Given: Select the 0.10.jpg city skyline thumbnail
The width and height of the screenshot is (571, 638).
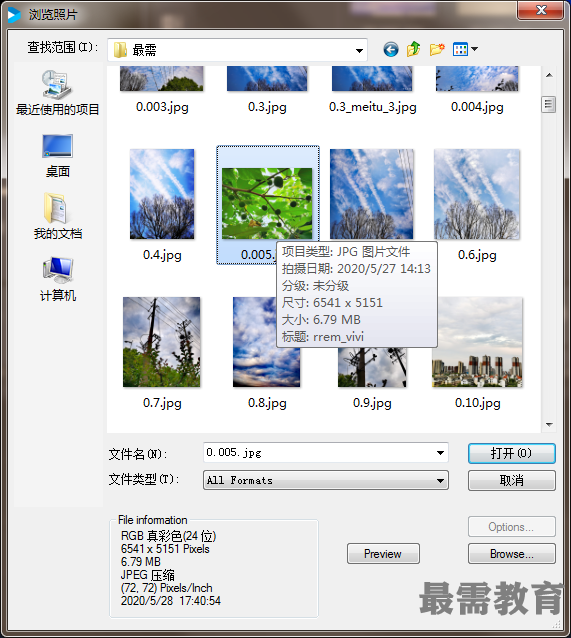Looking at the screenshot, I should point(477,342).
